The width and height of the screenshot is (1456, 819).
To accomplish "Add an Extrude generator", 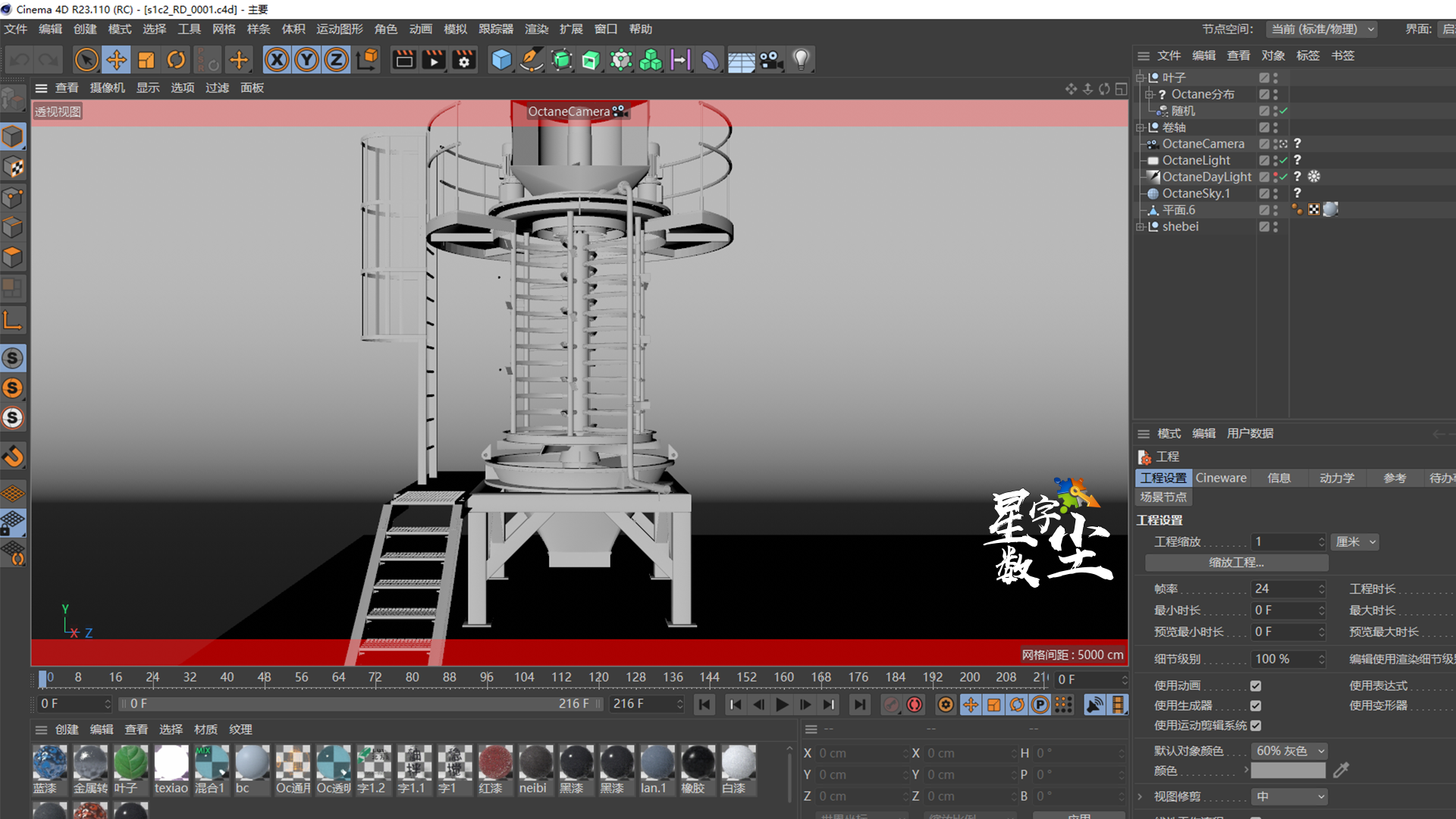I will (591, 60).
